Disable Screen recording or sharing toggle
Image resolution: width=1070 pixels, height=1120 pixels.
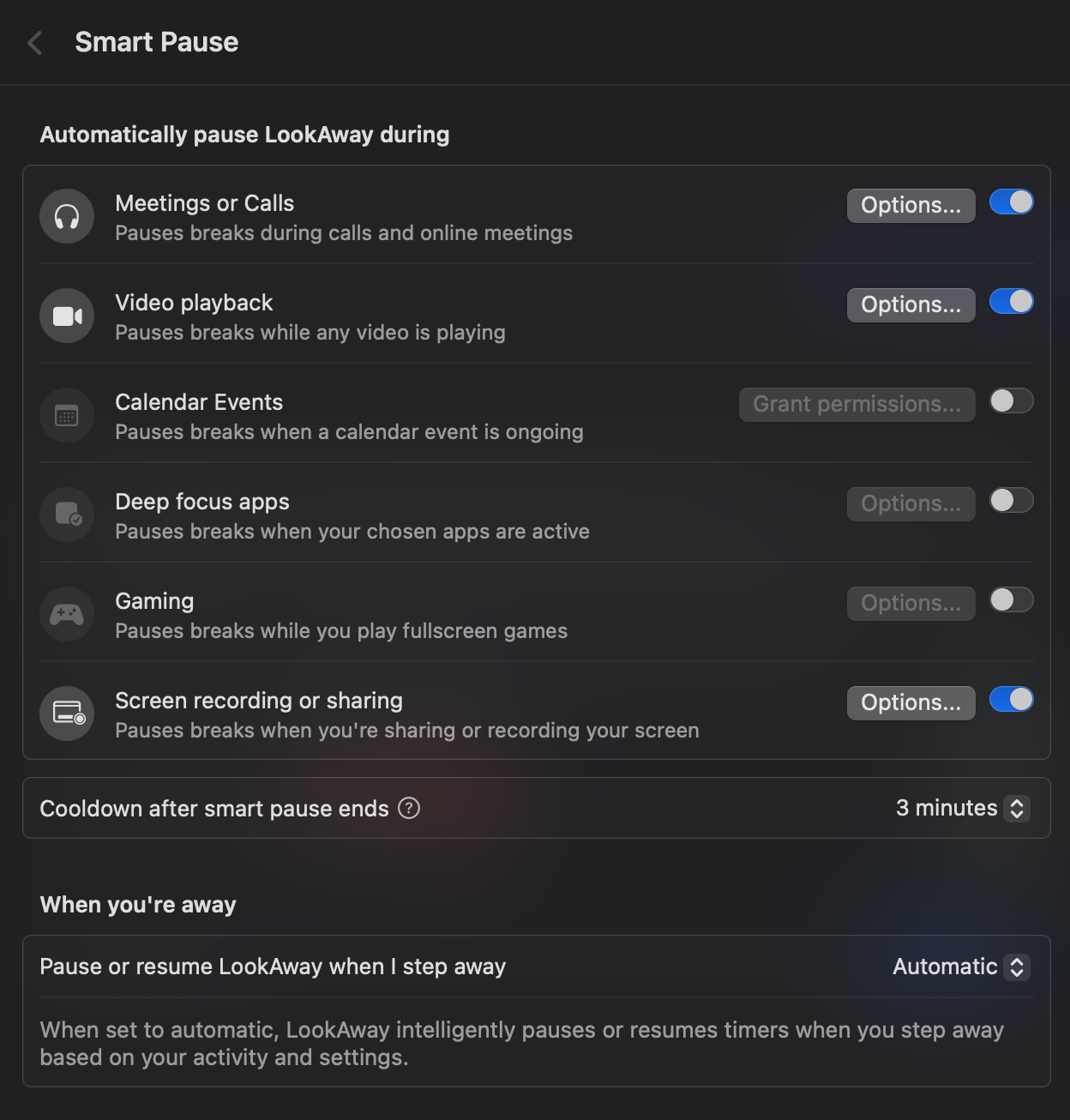pyautogui.click(x=1011, y=700)
